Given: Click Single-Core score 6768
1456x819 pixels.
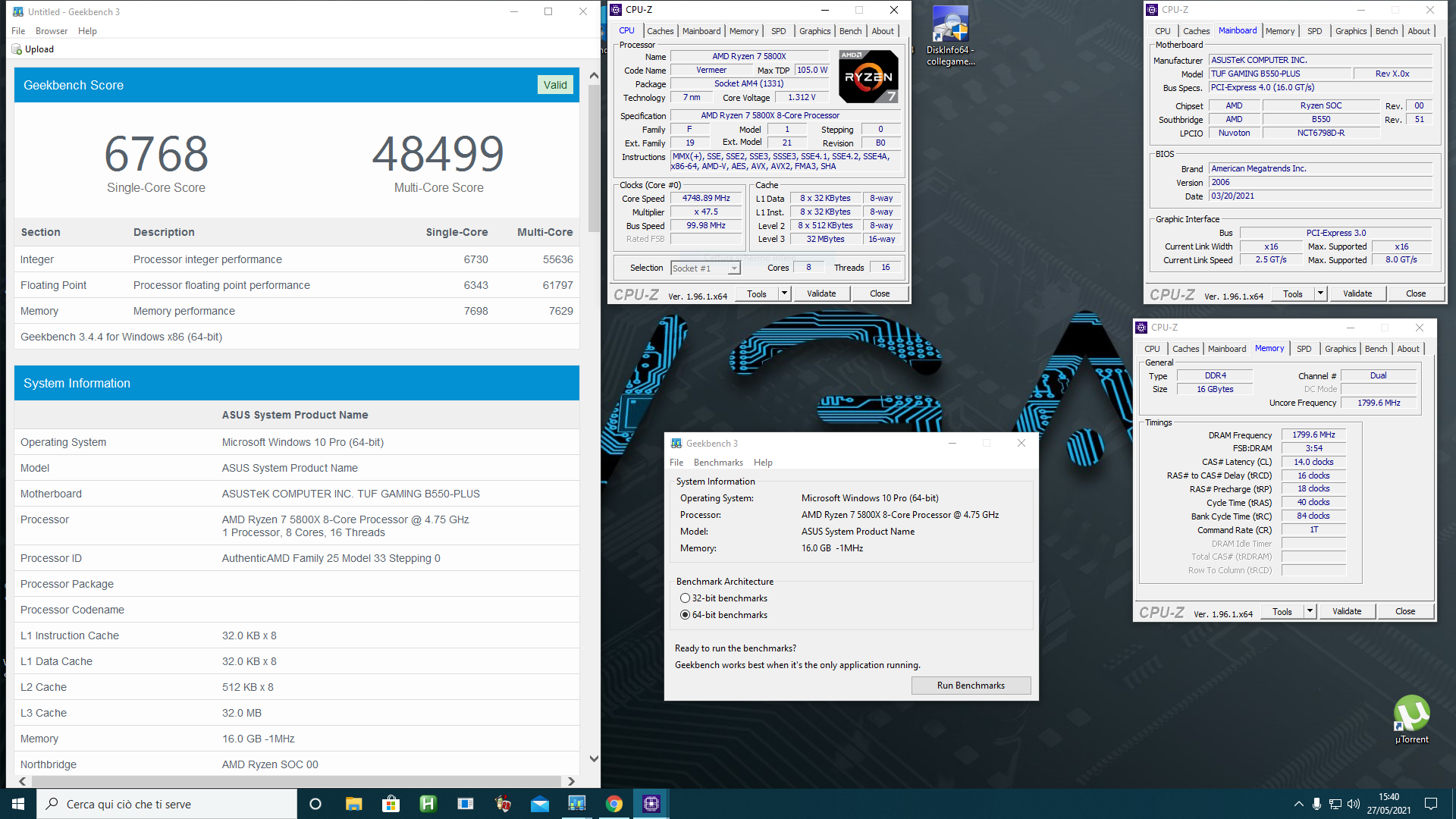Looking at the screenshot, I should [x=156, y=154].
